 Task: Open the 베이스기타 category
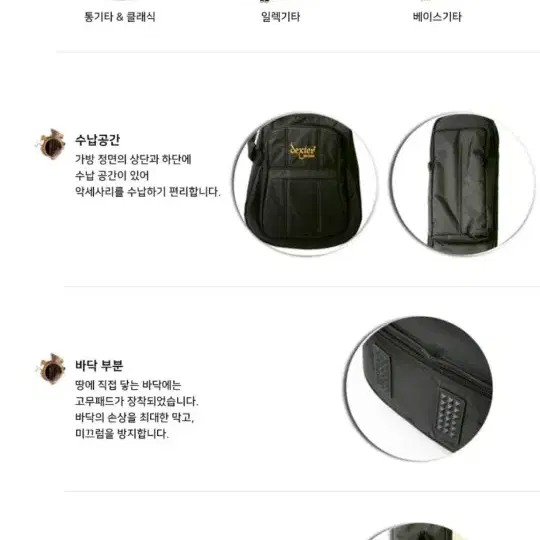[x=437, y=17]
